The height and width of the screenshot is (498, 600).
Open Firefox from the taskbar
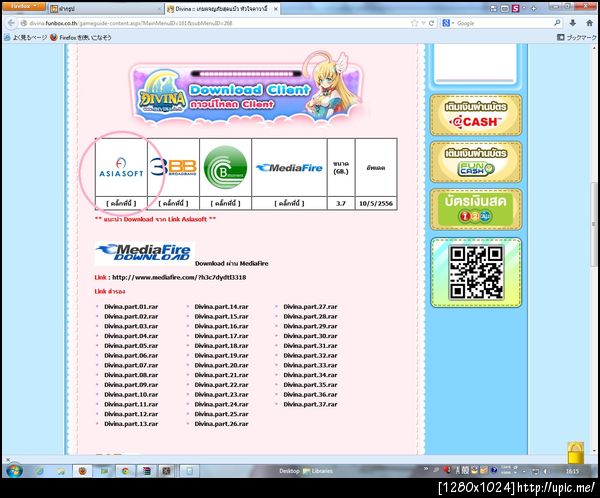(x=82, y=471)
